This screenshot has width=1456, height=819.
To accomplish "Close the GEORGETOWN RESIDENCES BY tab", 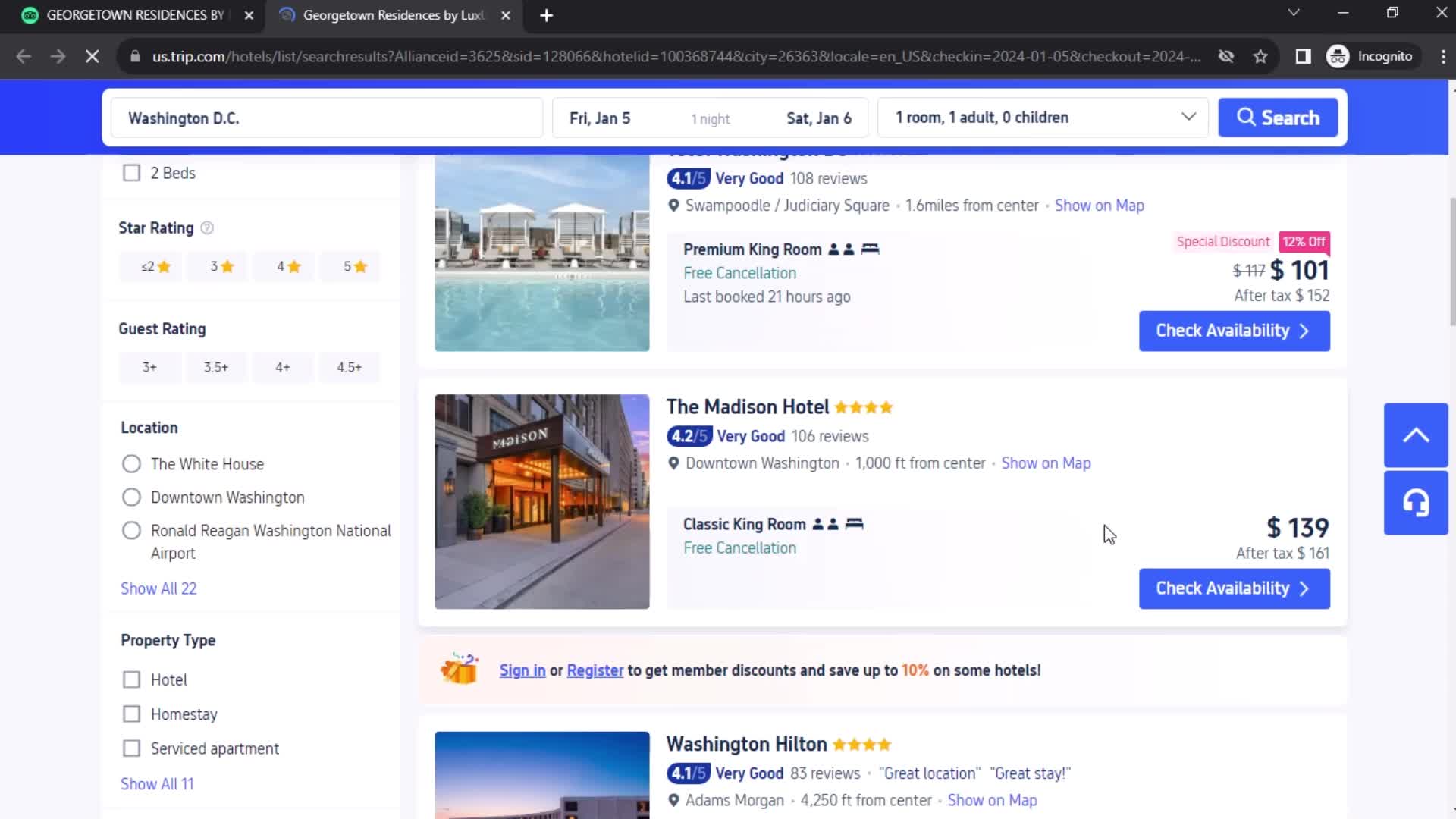I will 249,15.
